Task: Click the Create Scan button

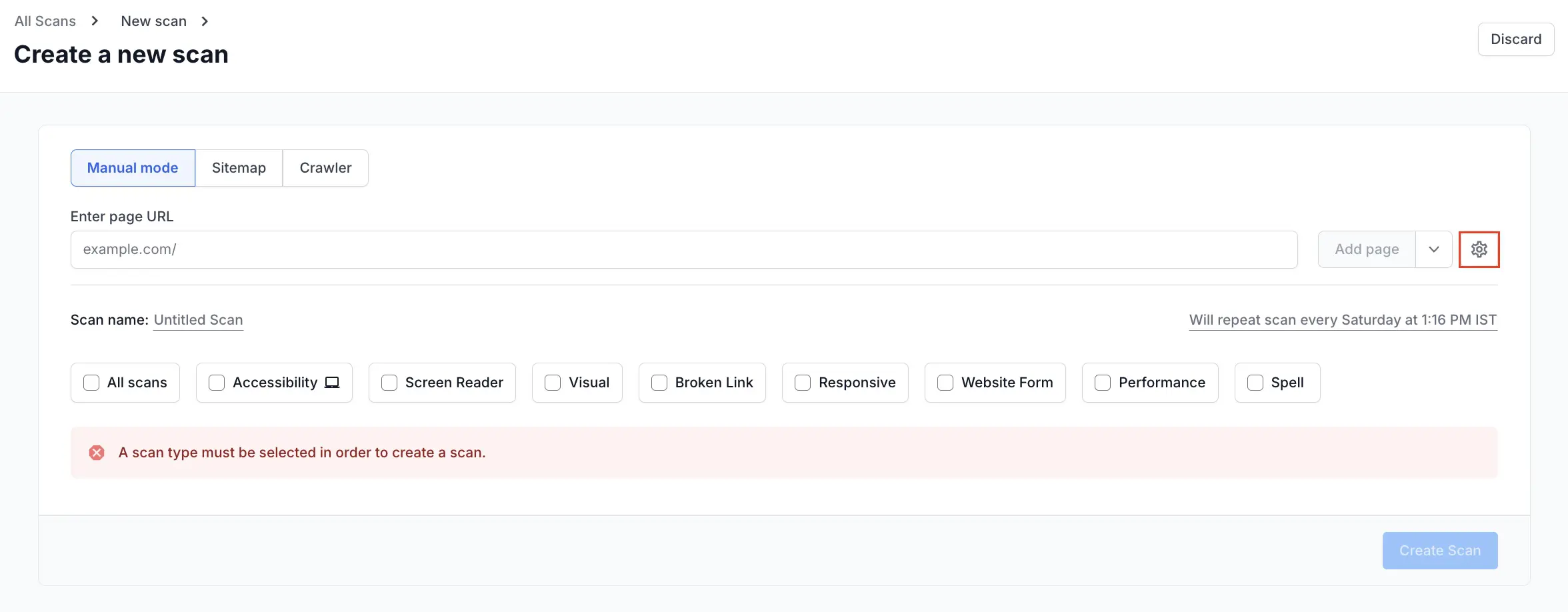Action: point(1440,551)
